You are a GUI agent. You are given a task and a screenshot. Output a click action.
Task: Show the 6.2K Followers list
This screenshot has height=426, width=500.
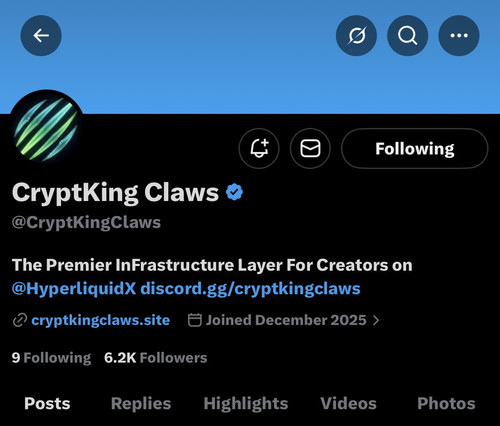(155, 358)
